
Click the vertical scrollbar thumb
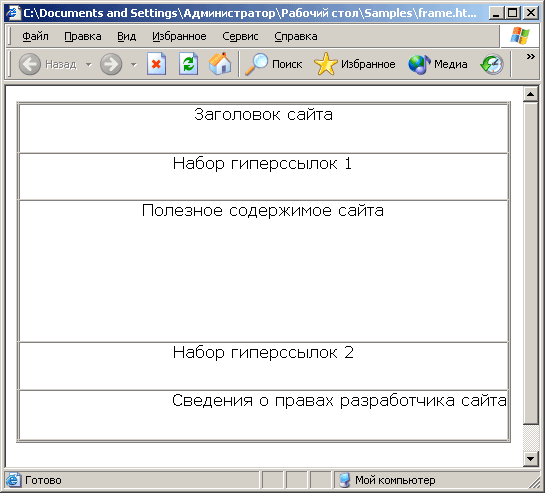[x=530, y=262]
